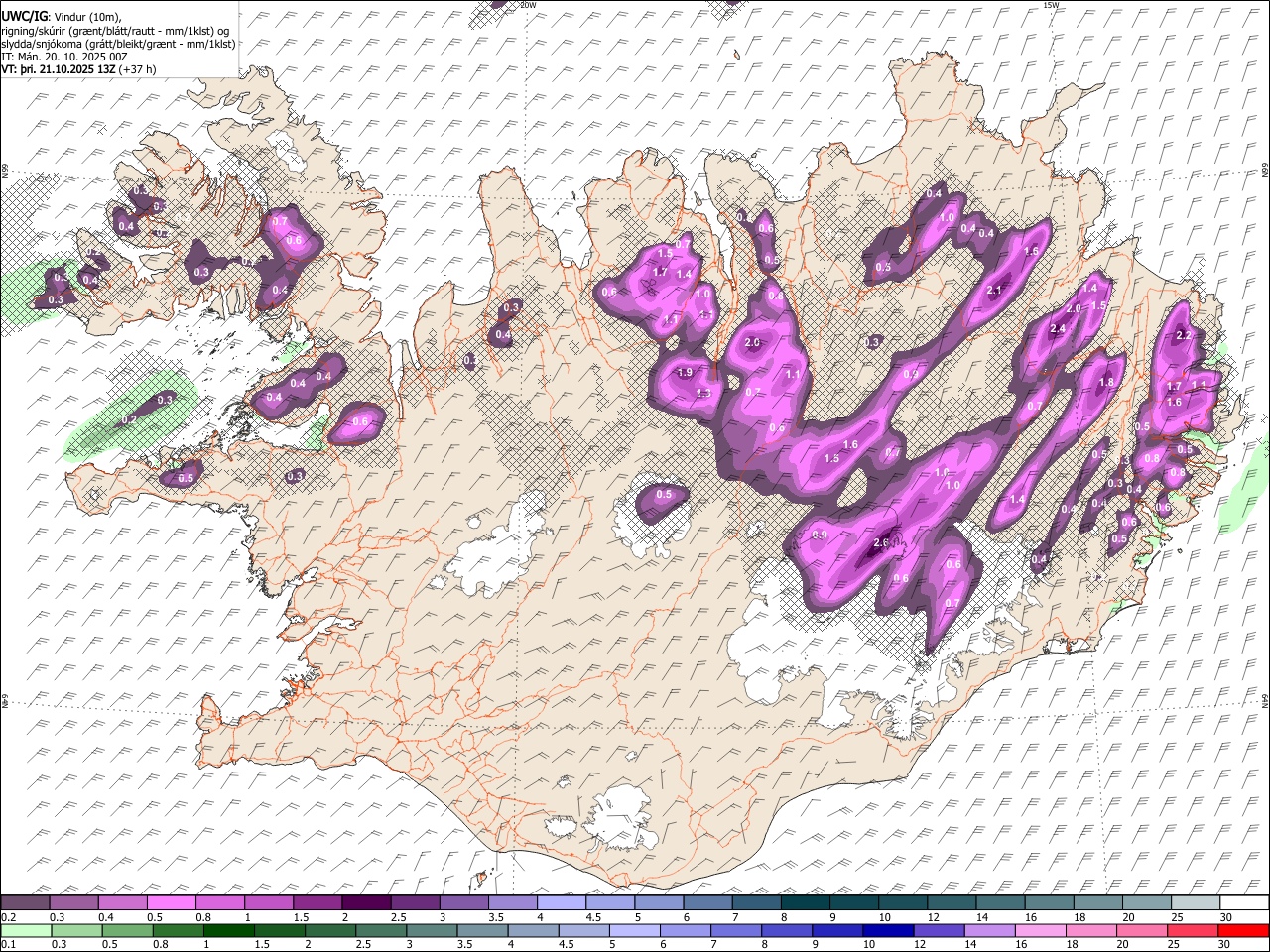1270x952 pixels.
Task: Click rain legend swatch between 20 and 25
Action: click(x=1143, y=930)
